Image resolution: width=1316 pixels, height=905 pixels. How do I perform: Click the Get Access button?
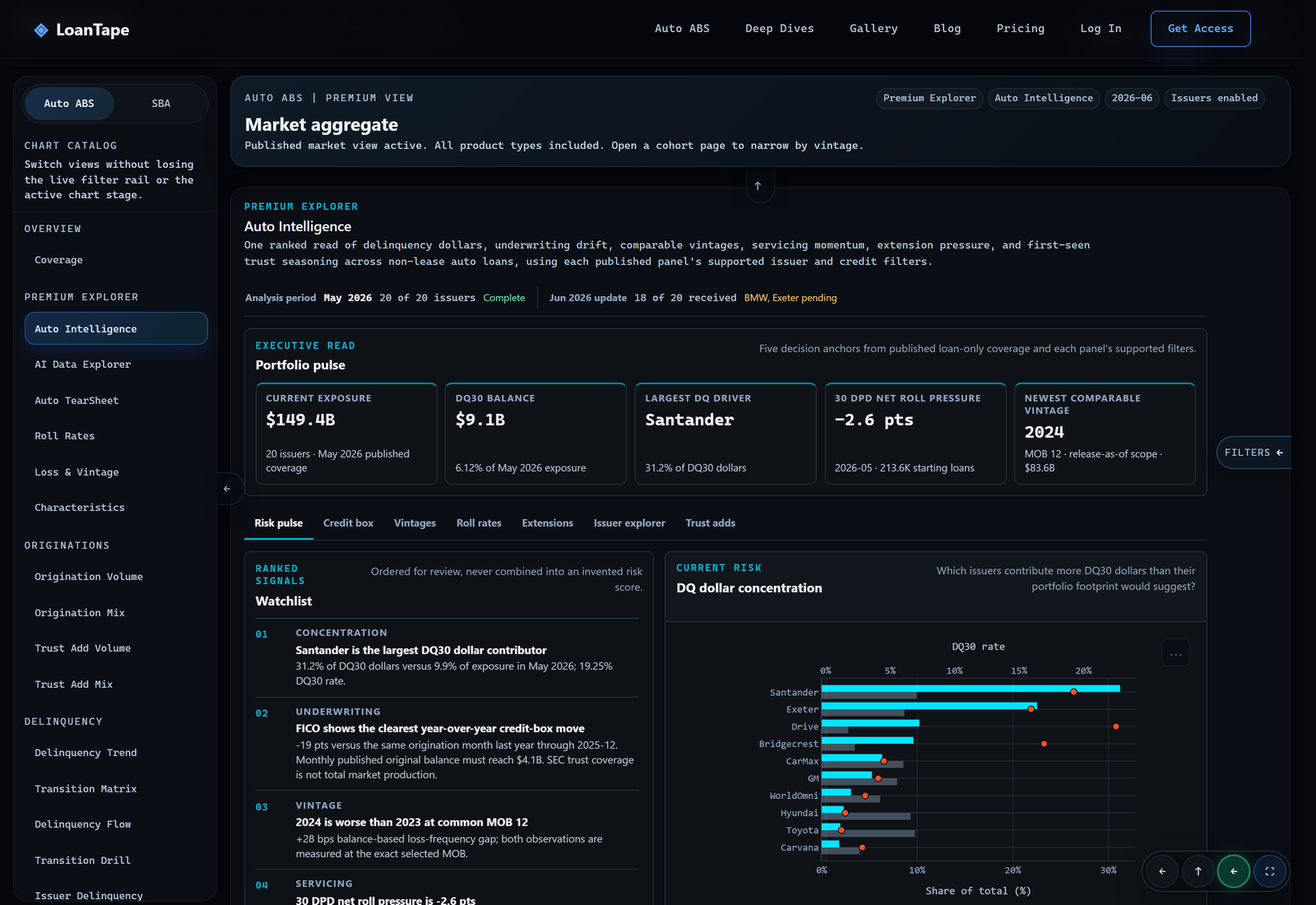pyautogui.click(x=1200, y=29)
